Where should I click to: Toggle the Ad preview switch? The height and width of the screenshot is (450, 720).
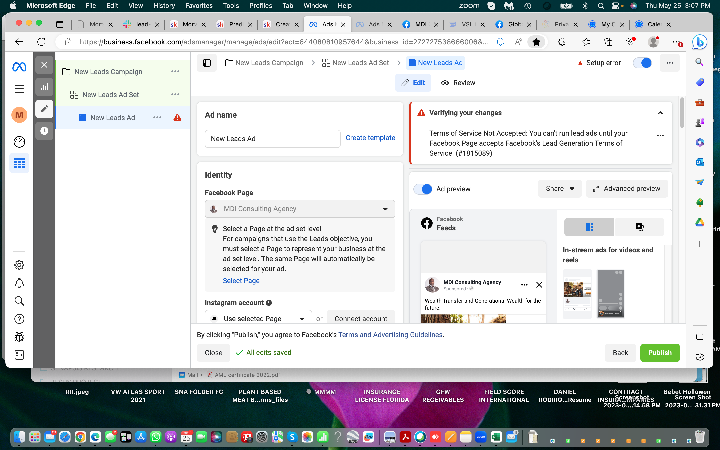pyautogui.click(x=423, y=189)
